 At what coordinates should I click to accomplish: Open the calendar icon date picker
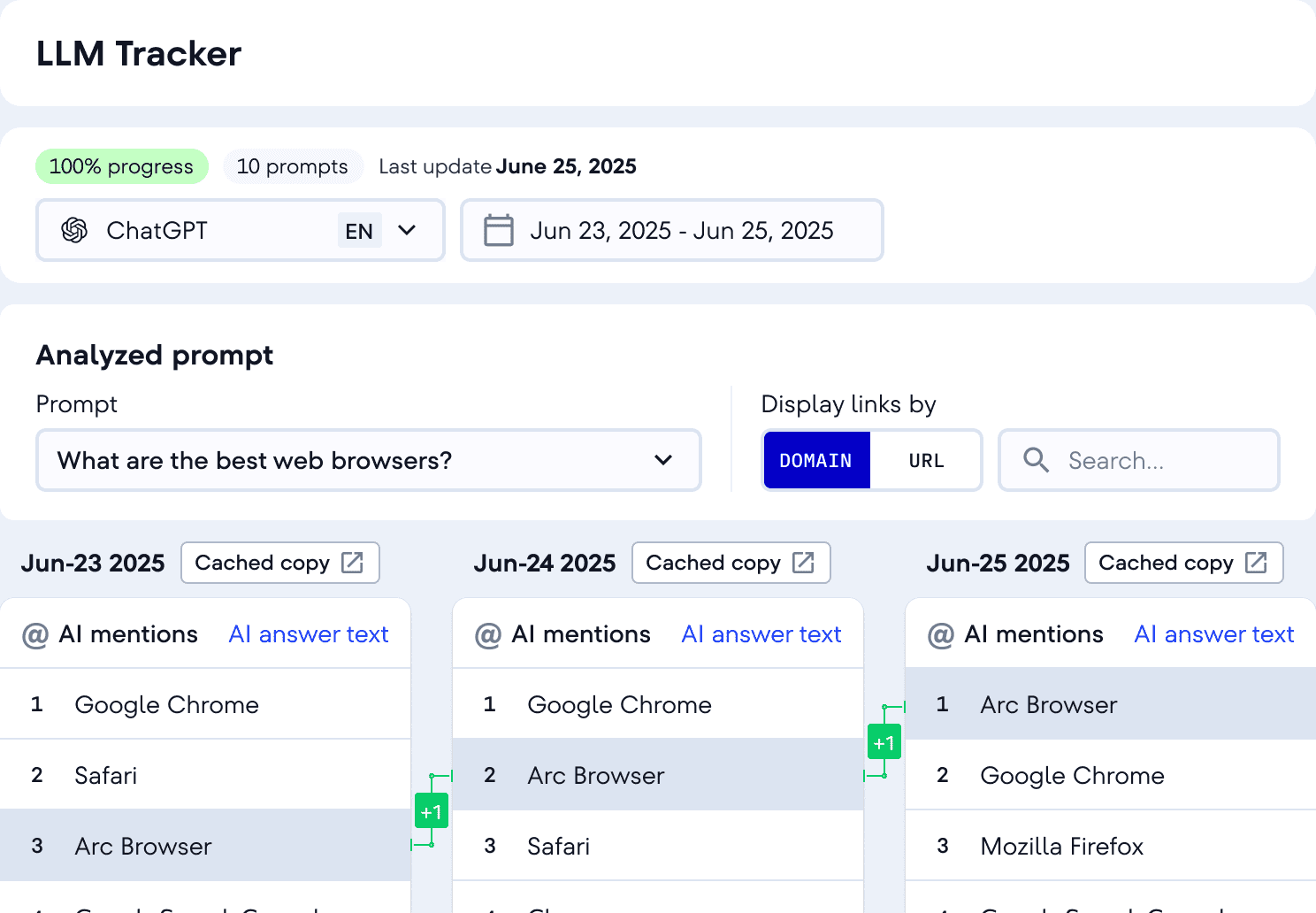tap(499, 230)
